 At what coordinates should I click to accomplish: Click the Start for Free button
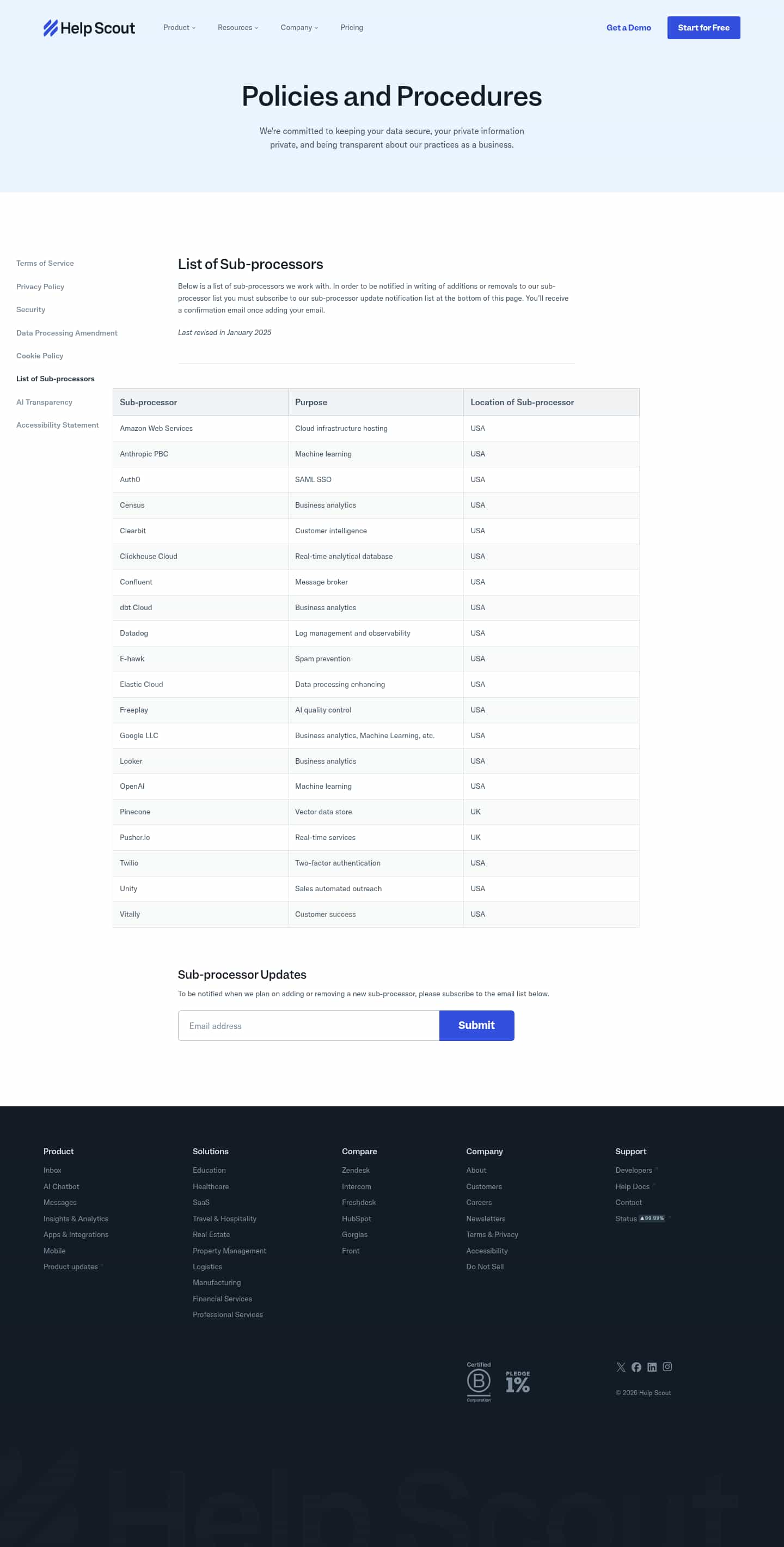click(703, 28)
